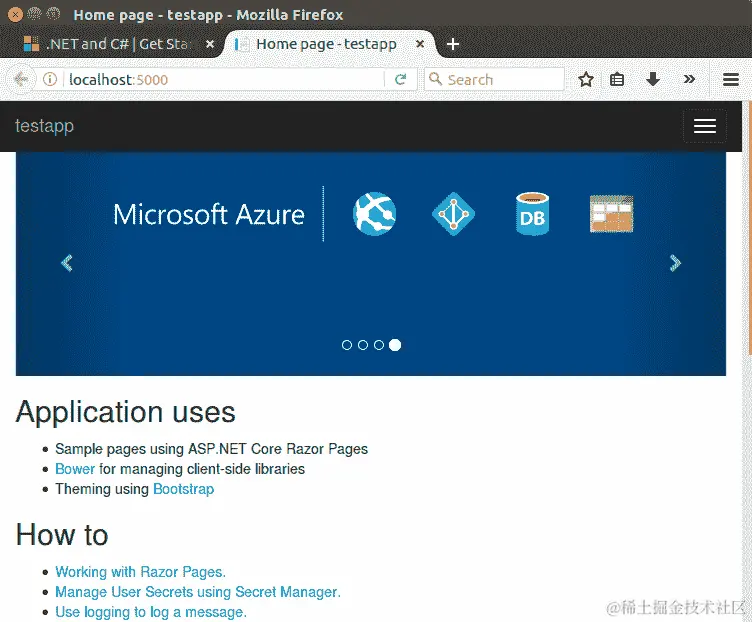This screenshot has width=752, height=622.
Task: Open the Firefox hamburger menu
Action: click(x=730, y=79)
